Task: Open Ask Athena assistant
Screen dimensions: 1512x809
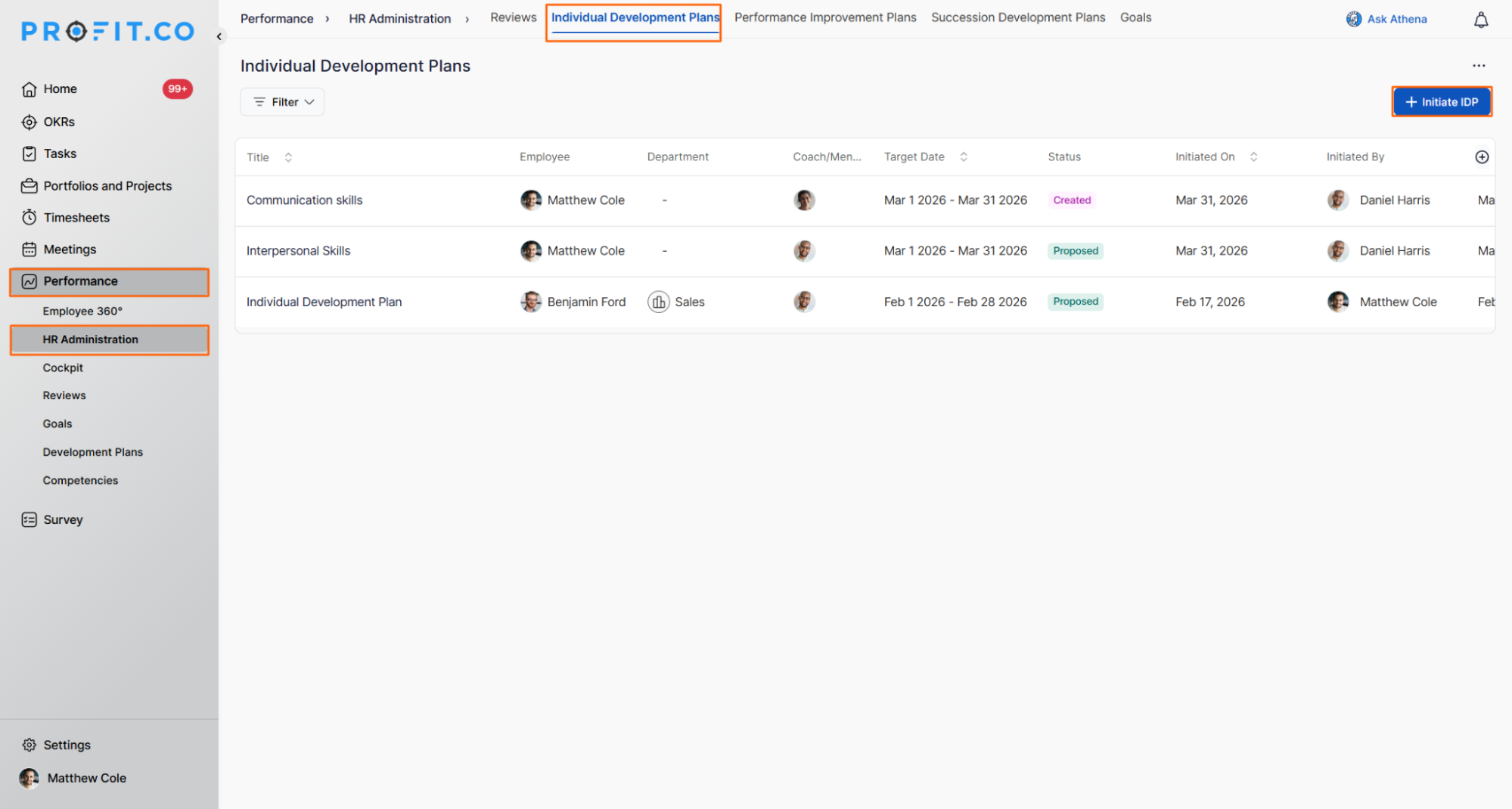Action: click(x=1386, y=19)
